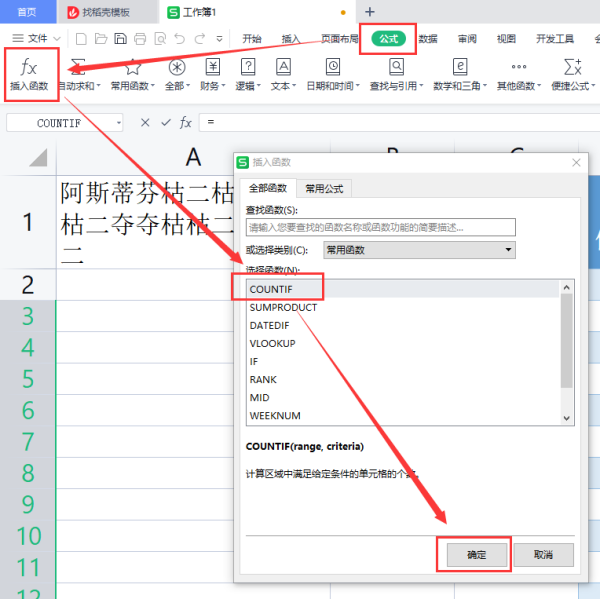
Task: Select VLOOKUP in the function list
Action: 403,343
